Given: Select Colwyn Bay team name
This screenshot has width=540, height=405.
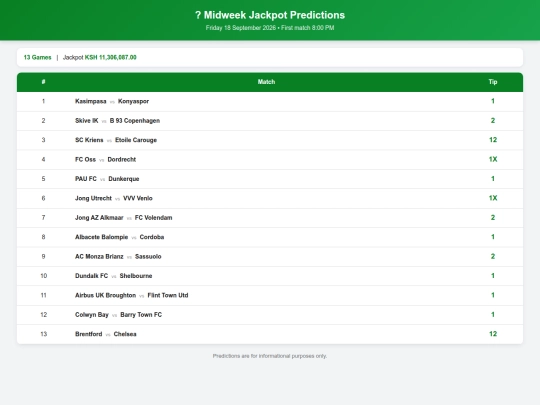Looking at the screenshot, I should pos(92,315).
